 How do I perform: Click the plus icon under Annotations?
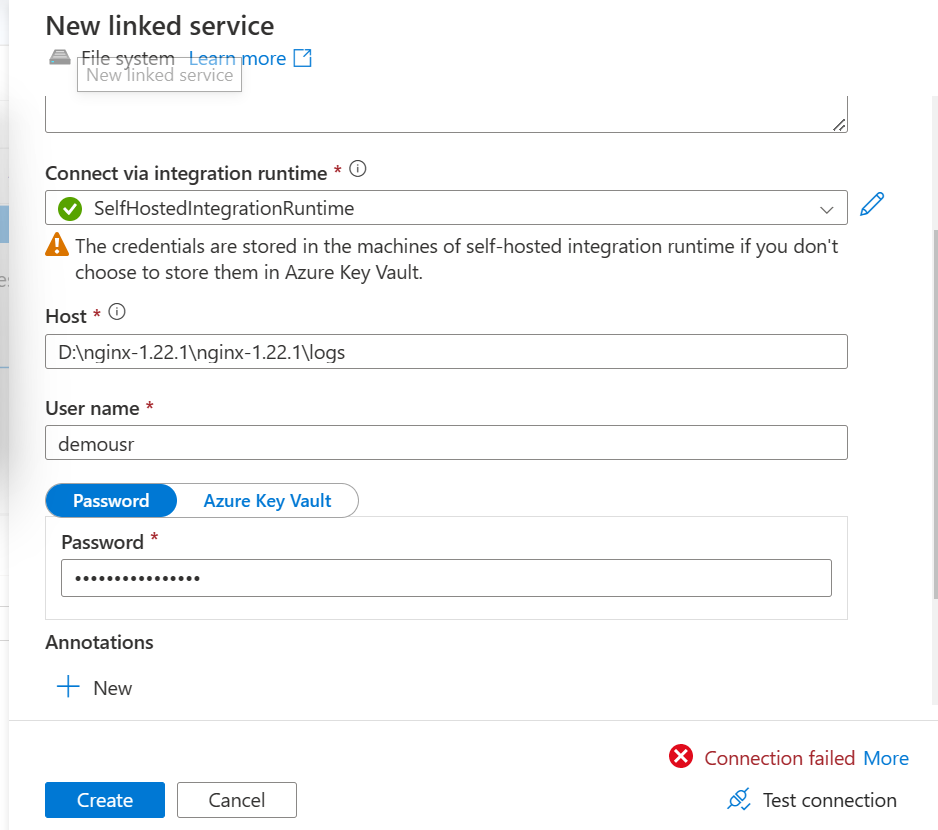point(68,686)
